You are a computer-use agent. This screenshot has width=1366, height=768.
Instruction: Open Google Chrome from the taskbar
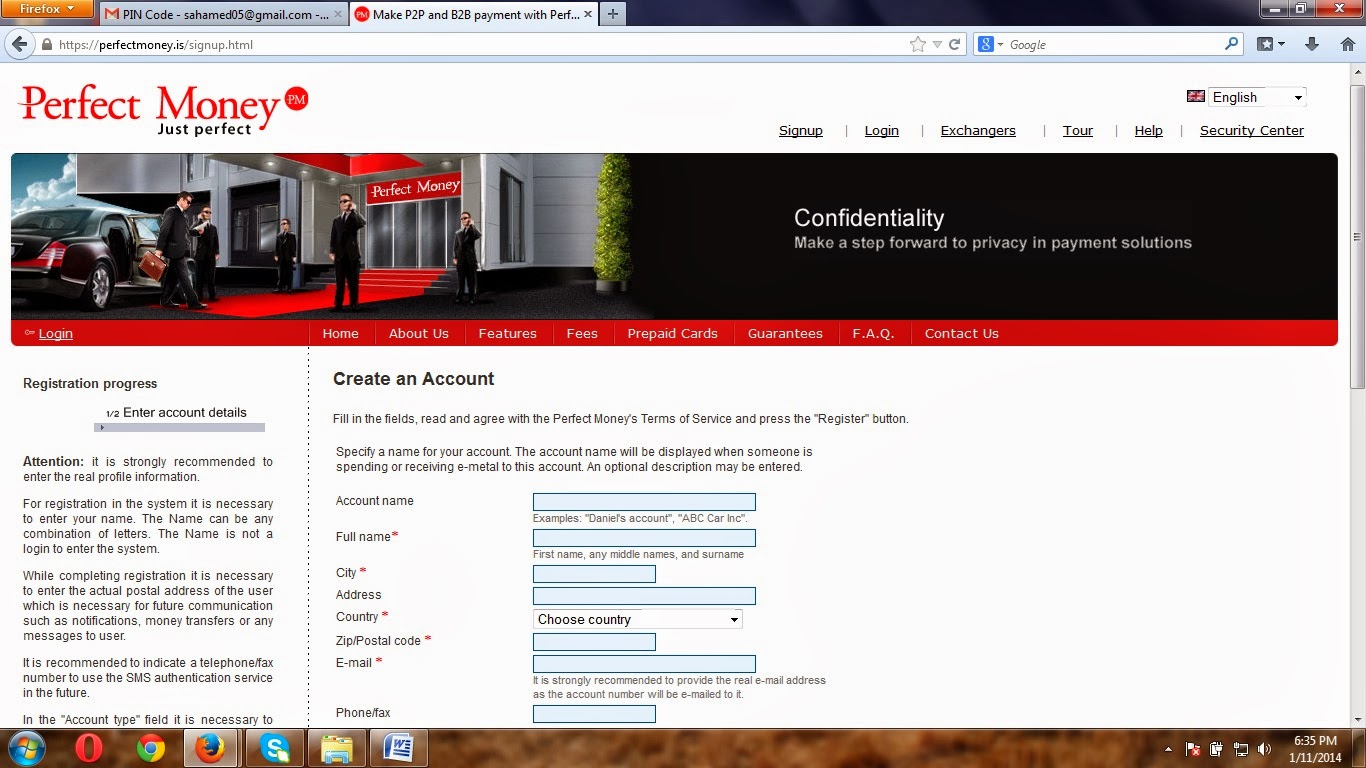(x=148, y=747)
